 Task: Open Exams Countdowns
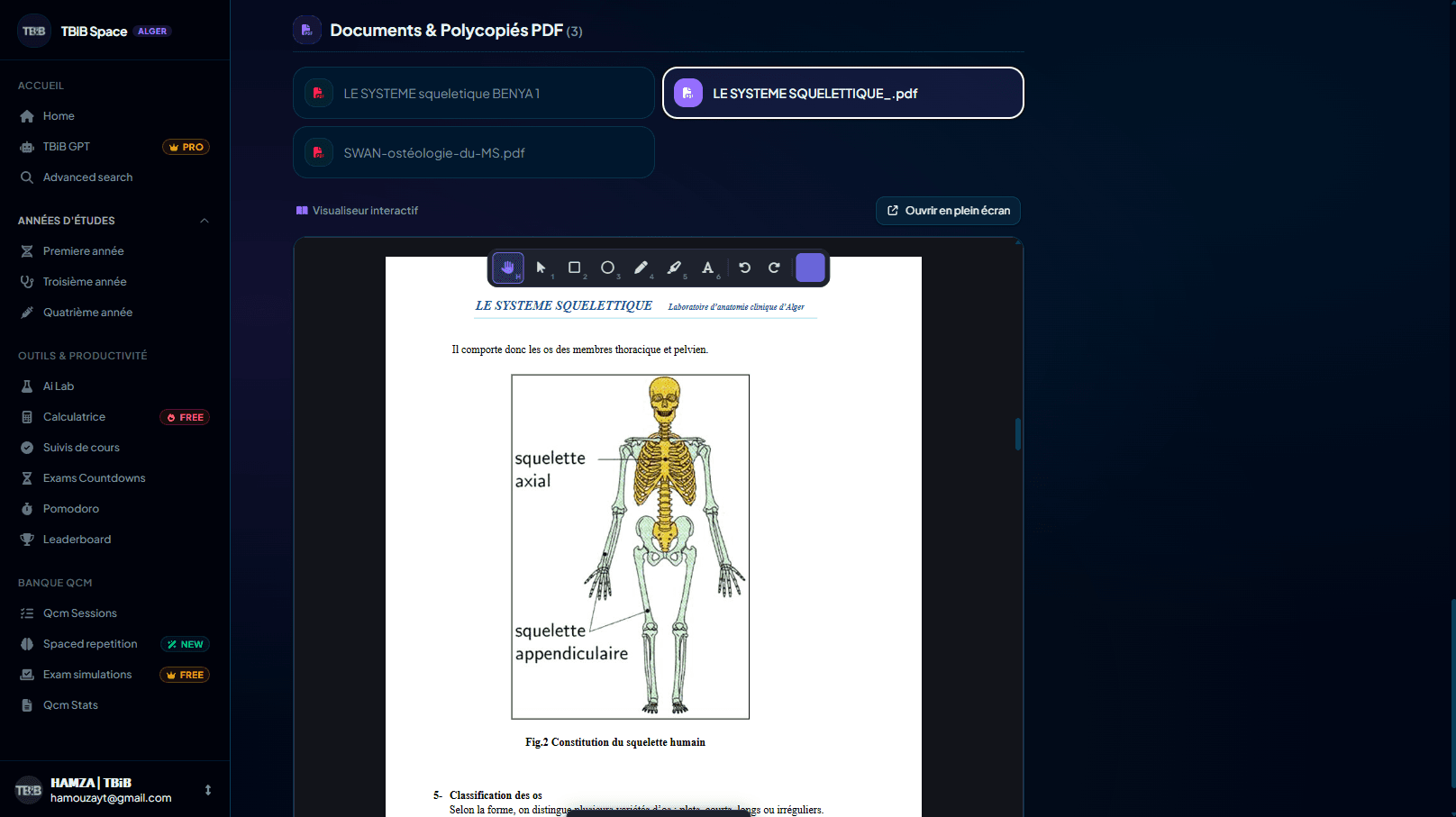pyautogui.click(x=115, y=478)
